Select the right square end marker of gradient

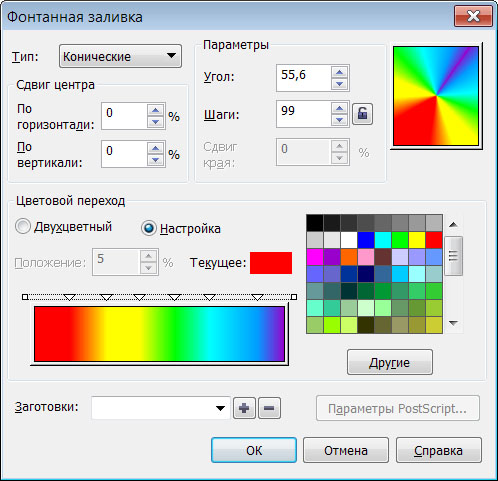pyautogui.click(x=294, y=297)
